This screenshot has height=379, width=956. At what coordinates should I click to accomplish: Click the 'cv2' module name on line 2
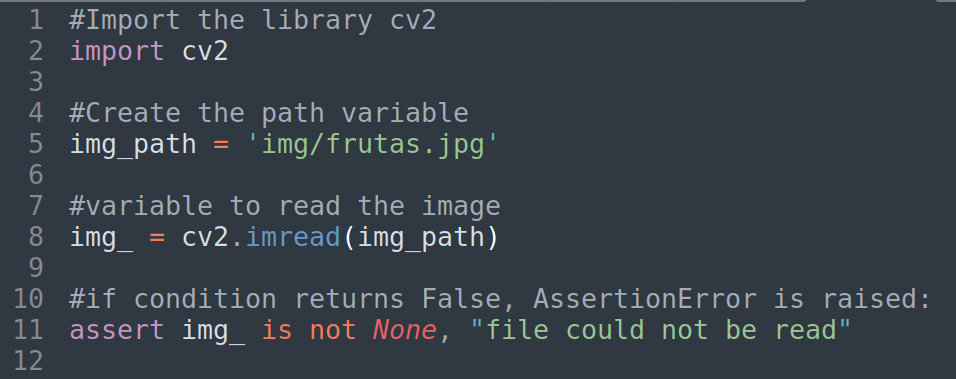[205, 51]
